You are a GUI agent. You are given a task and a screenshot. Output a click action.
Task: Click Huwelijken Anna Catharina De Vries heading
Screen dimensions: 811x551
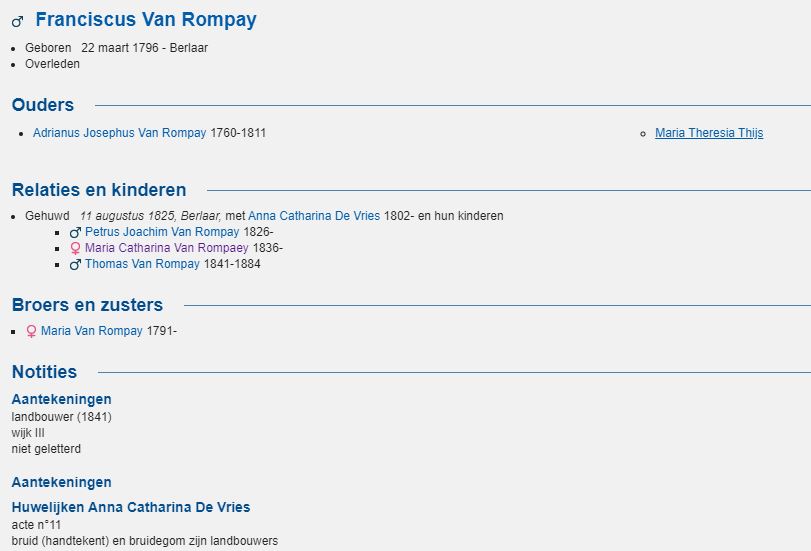tap(131, 507)
